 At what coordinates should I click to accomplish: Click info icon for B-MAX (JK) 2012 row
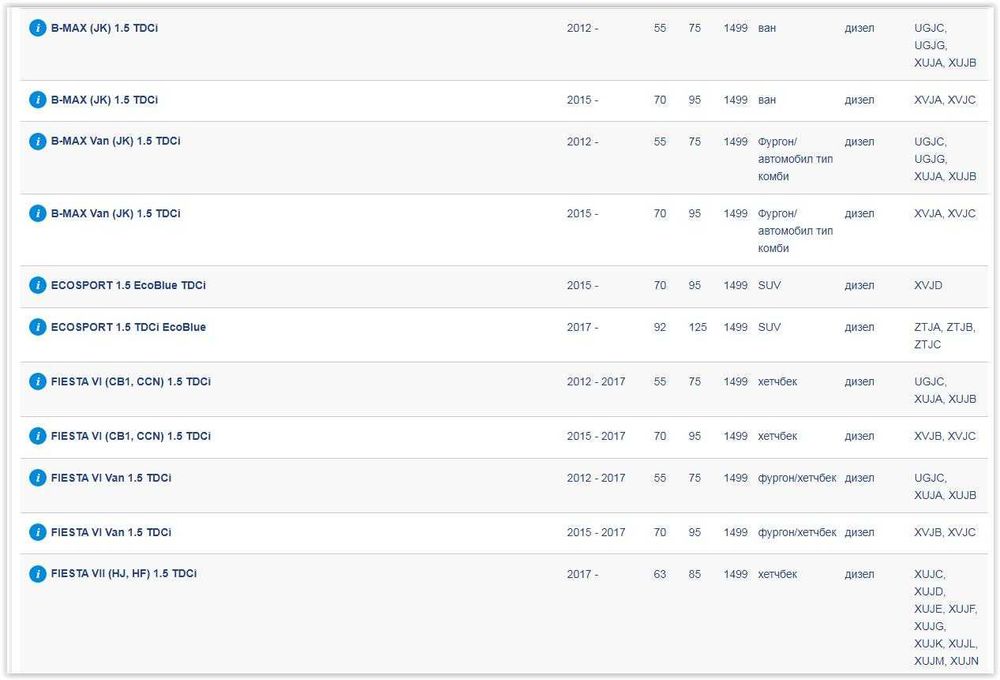(x=38, y=29)
